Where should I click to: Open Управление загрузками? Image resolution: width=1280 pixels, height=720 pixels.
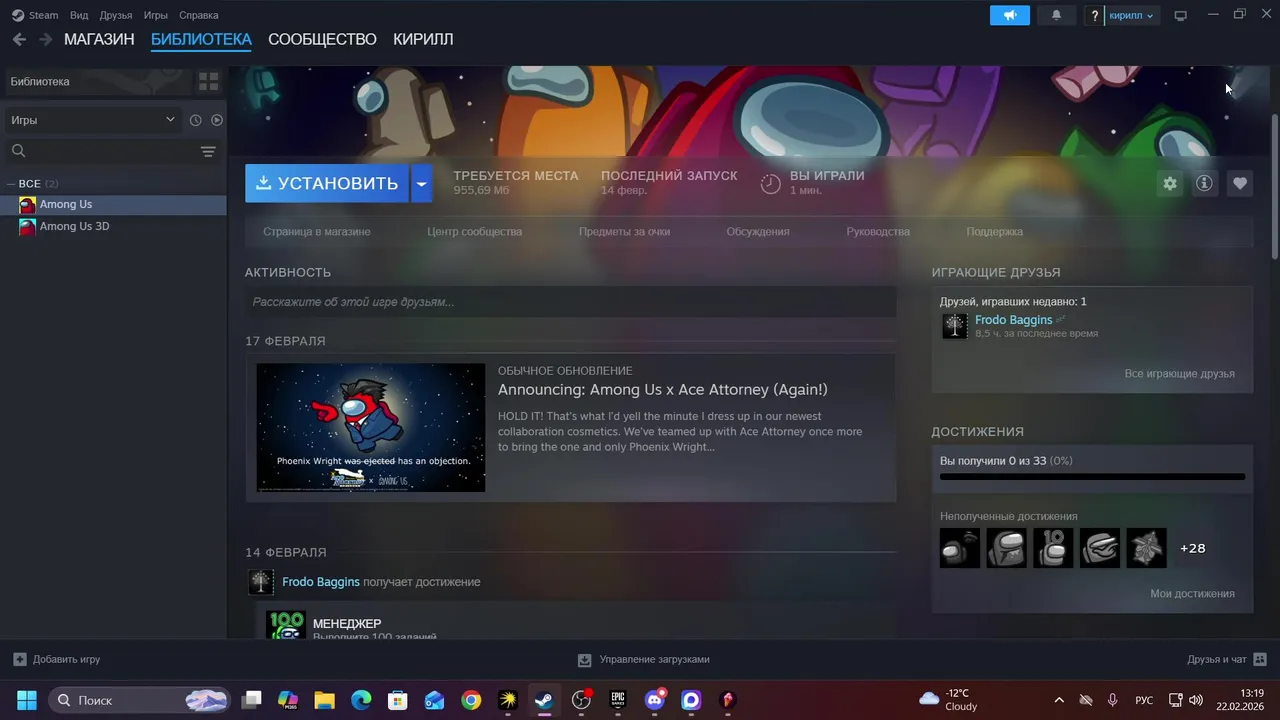645,659
